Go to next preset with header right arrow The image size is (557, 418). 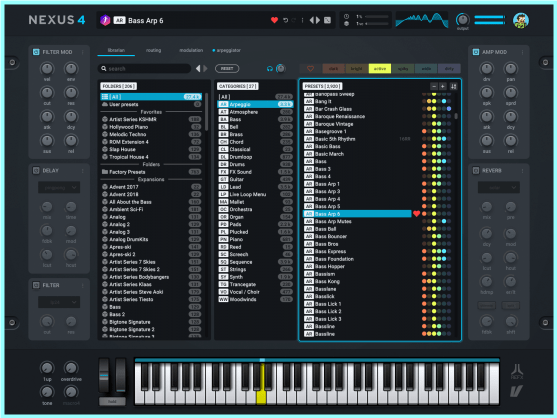click(318, 20)
